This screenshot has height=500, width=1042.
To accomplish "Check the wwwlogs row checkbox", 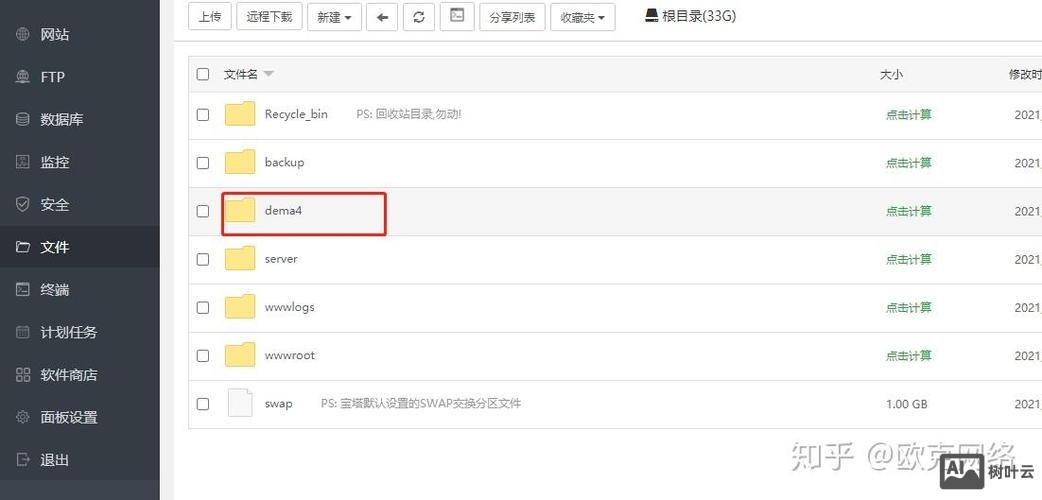I will [203, 307].
